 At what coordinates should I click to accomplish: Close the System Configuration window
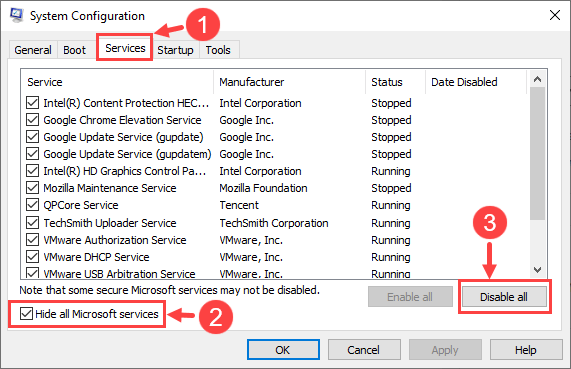coord(555,15)
